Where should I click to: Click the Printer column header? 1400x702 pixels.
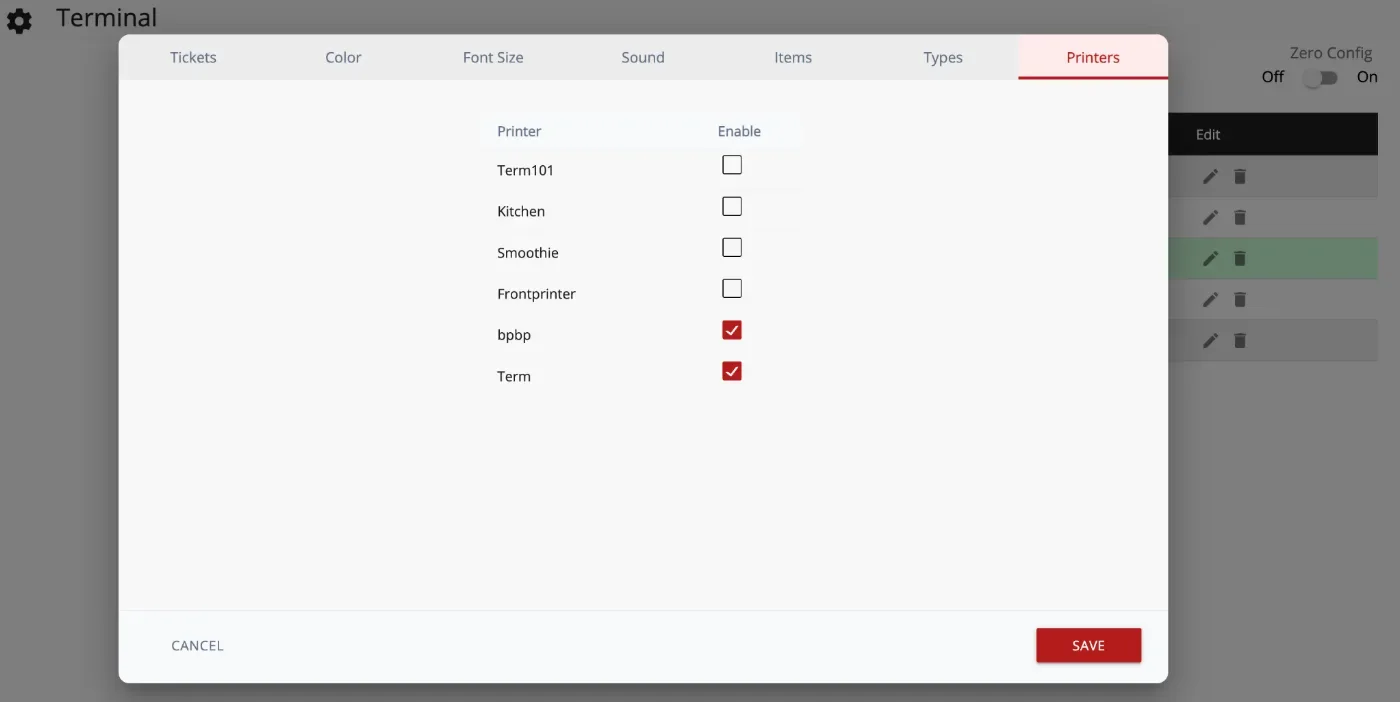tap(519, 131)
